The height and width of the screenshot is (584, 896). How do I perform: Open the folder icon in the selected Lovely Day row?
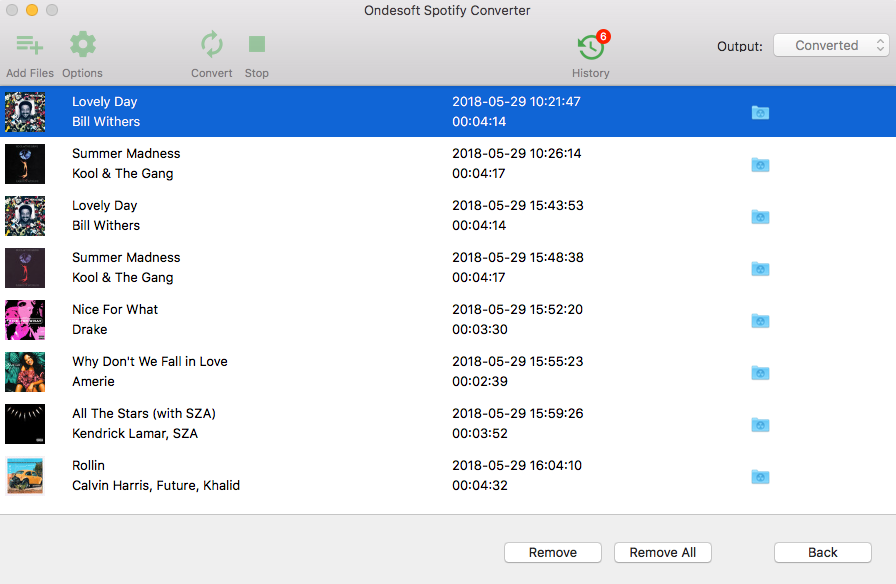tap(760, 113)
